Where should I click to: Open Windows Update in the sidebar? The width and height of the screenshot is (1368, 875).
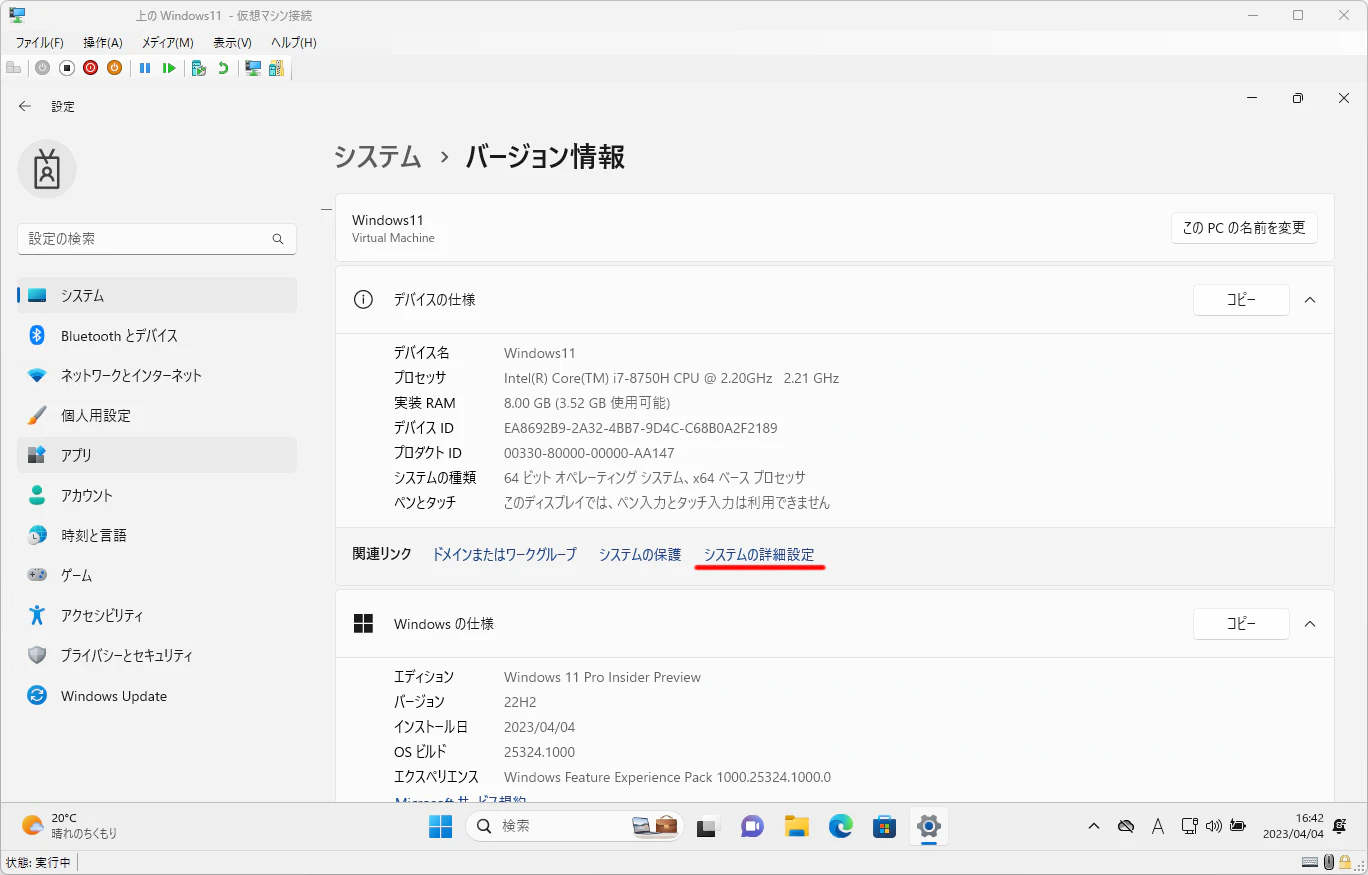pyautogui.click(x=157, y=696)
